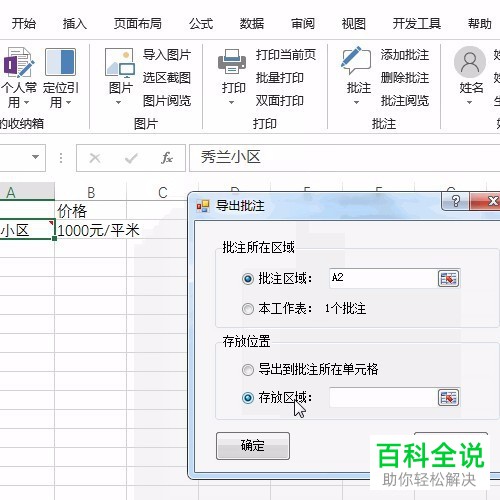Confirm formula entry with the checkmark icon
500x500 pixels.
click(131, 158)
